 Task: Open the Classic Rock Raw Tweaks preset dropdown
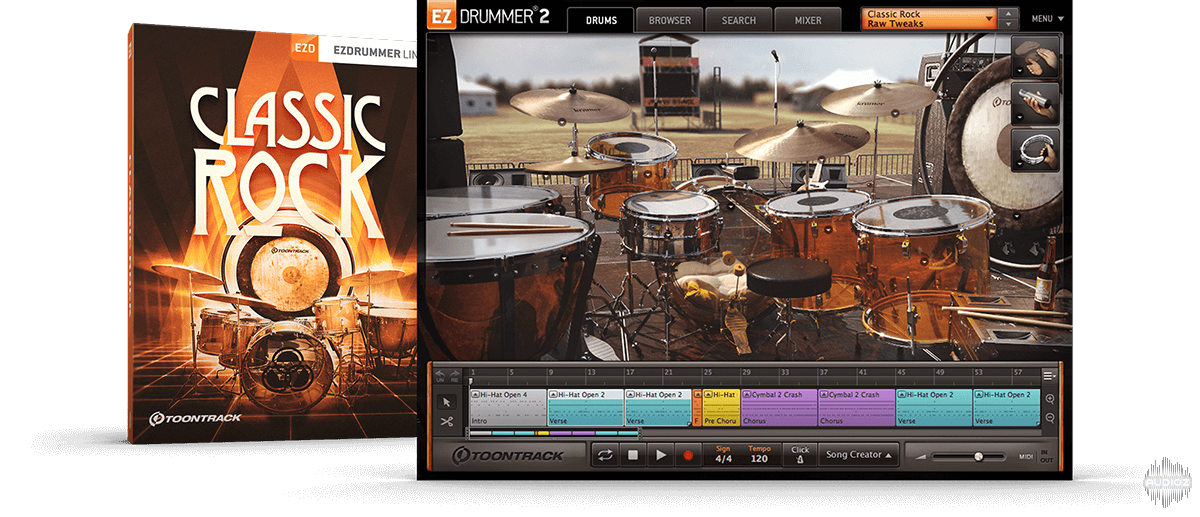(930, 19)
